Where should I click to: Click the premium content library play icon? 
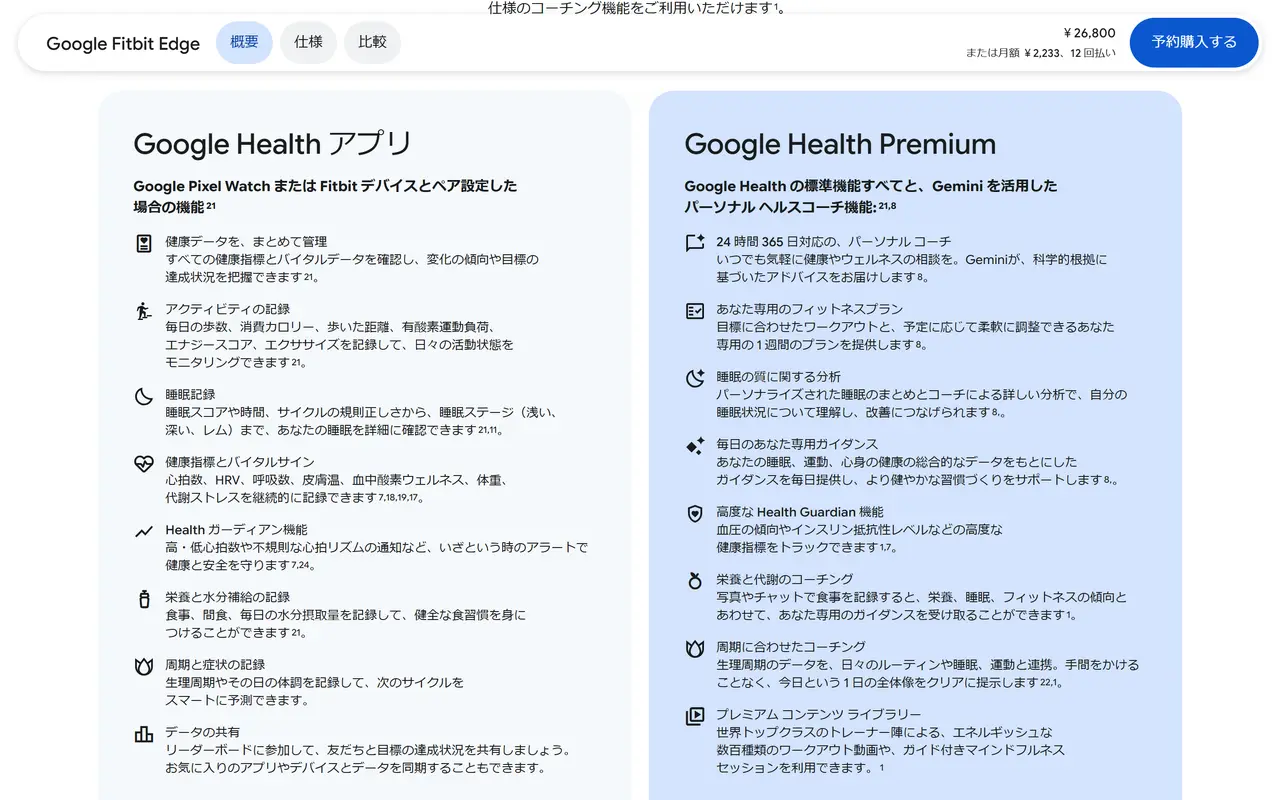tap(695, 716)
